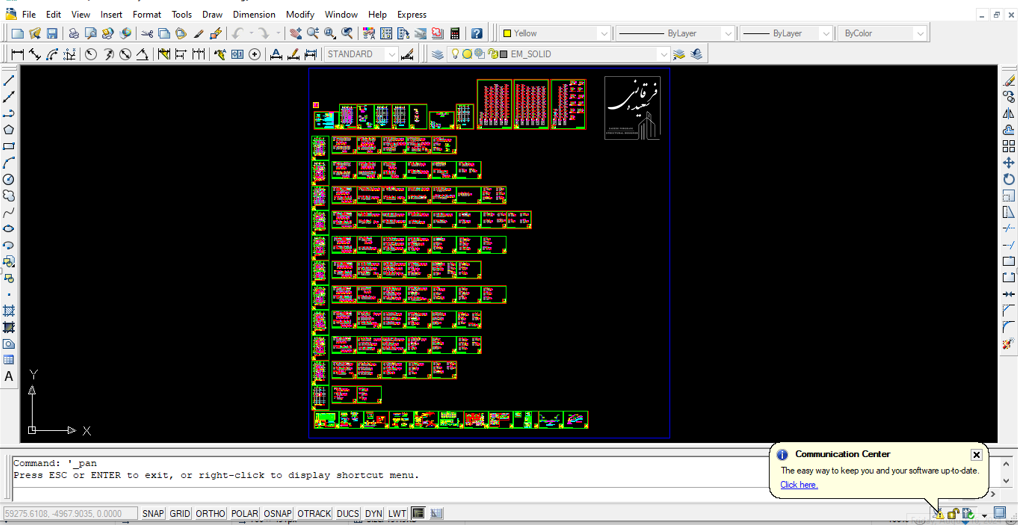Enable OSNAP in the status bar
The image size is (1018, 525).
pos(277,513)
